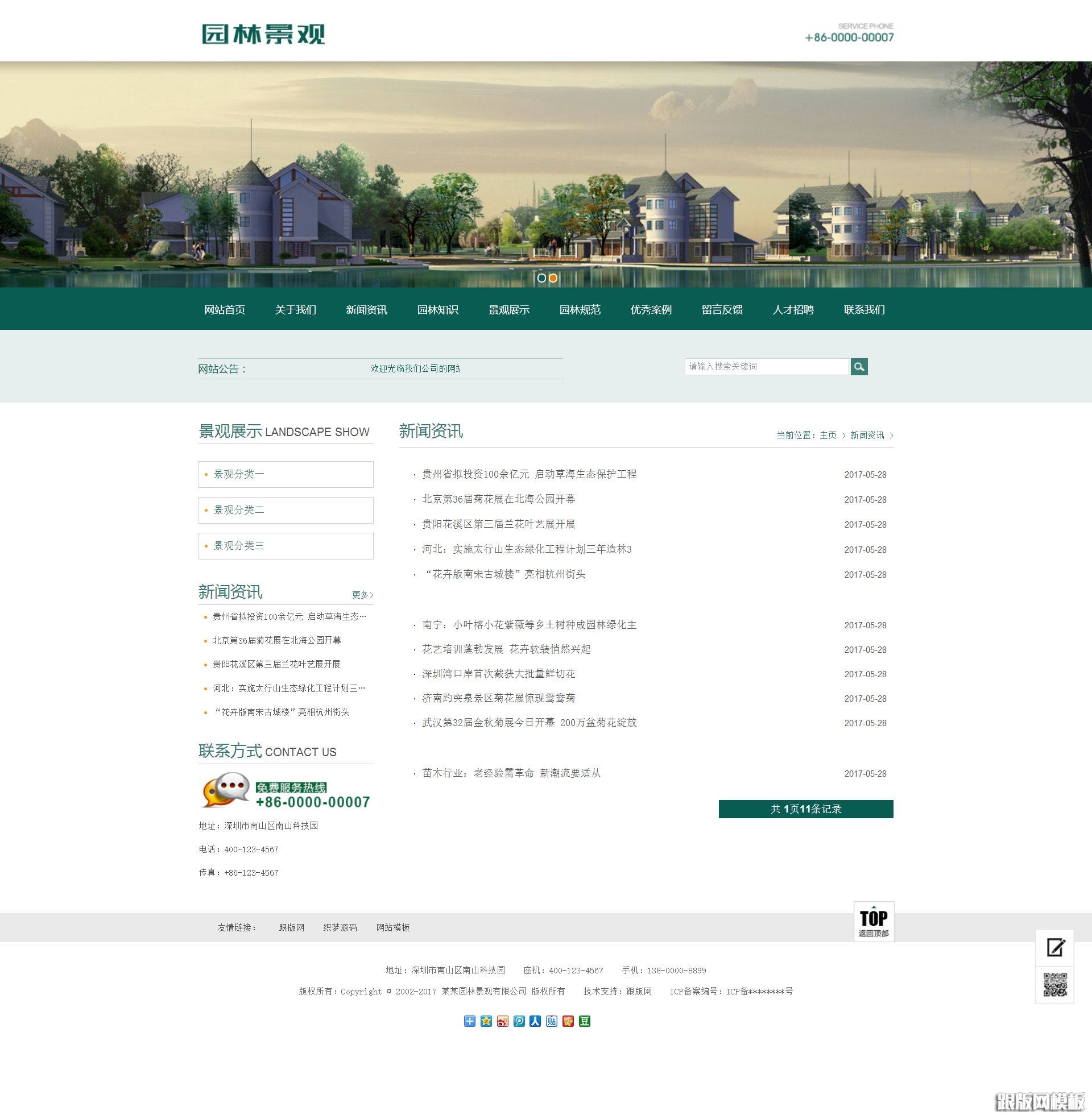Click the search magnifier button
The height and width of the screenshot is (1115, 1092).
tap(859, 366)
